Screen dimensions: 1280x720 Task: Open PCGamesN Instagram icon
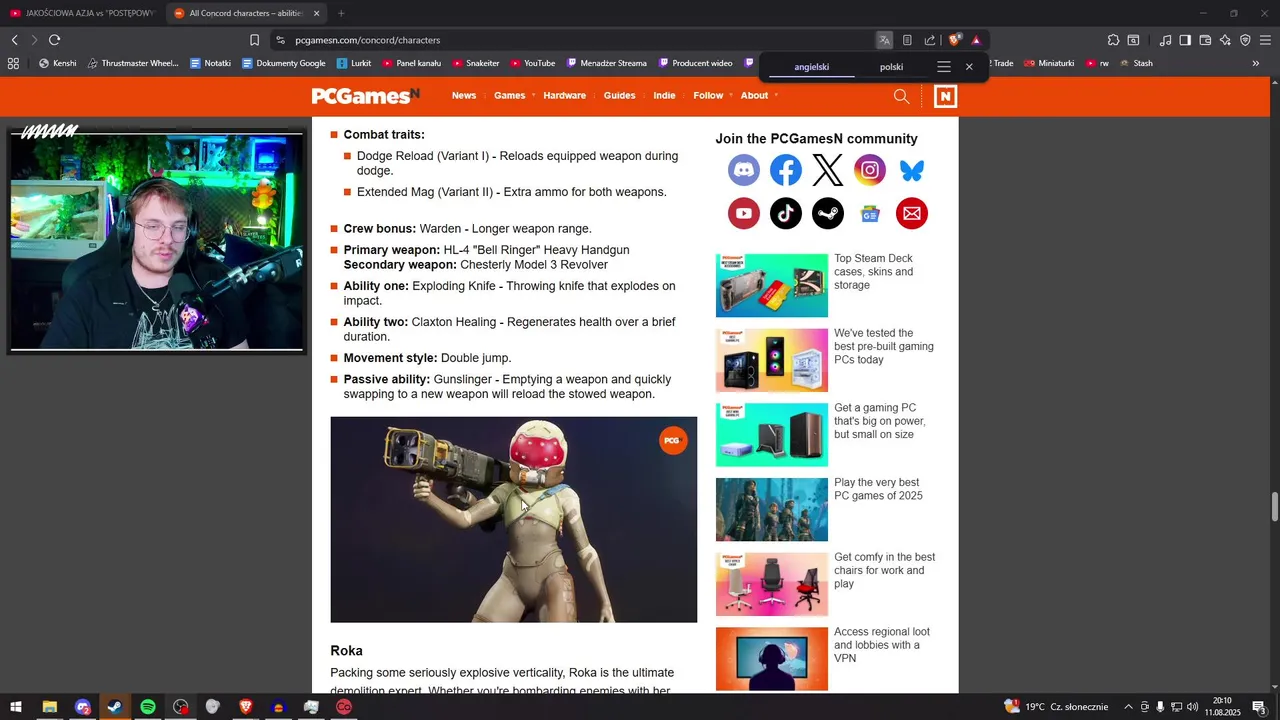870,171
